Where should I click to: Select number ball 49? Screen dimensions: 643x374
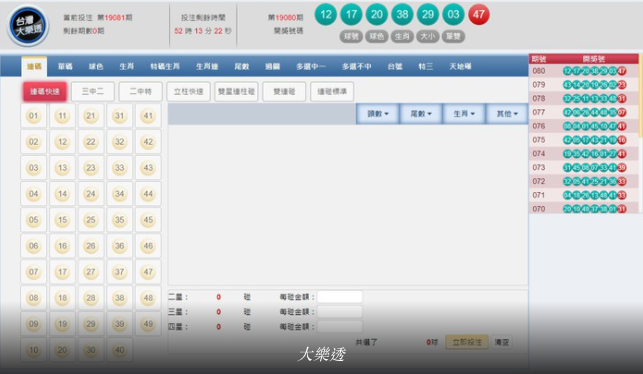(x=148, y=324)
